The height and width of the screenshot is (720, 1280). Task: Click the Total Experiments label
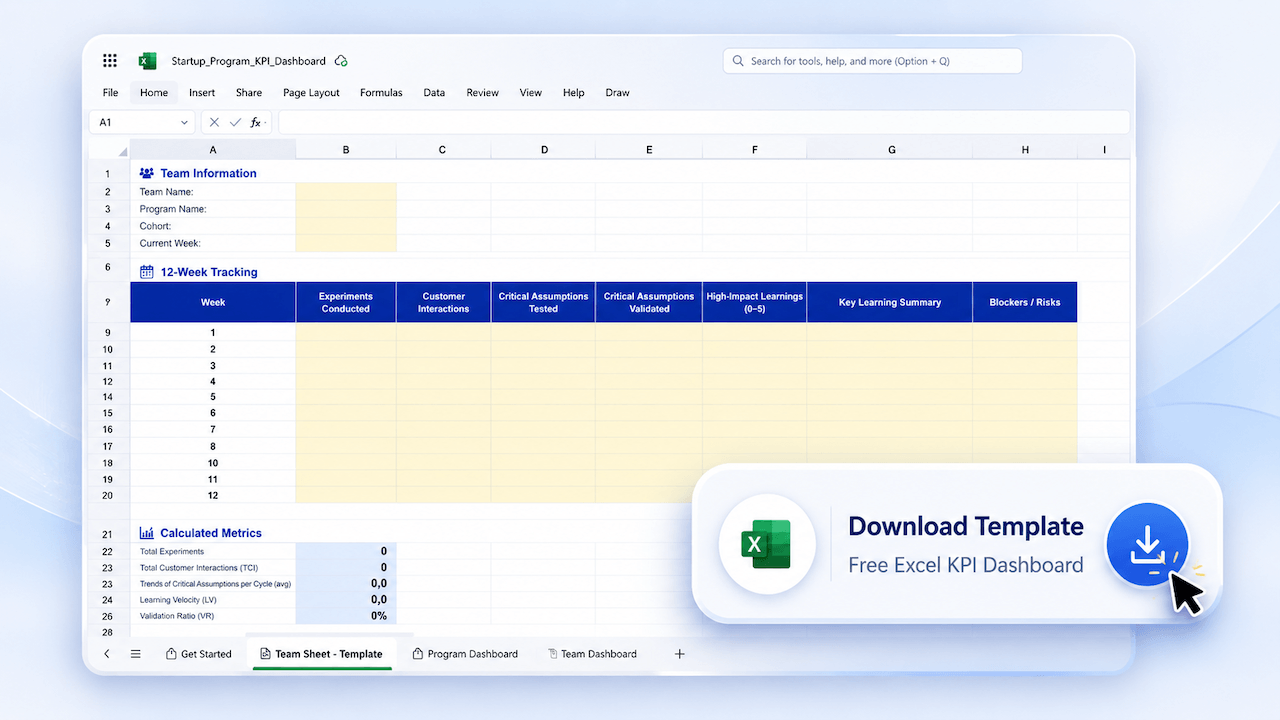coord(172,551)
